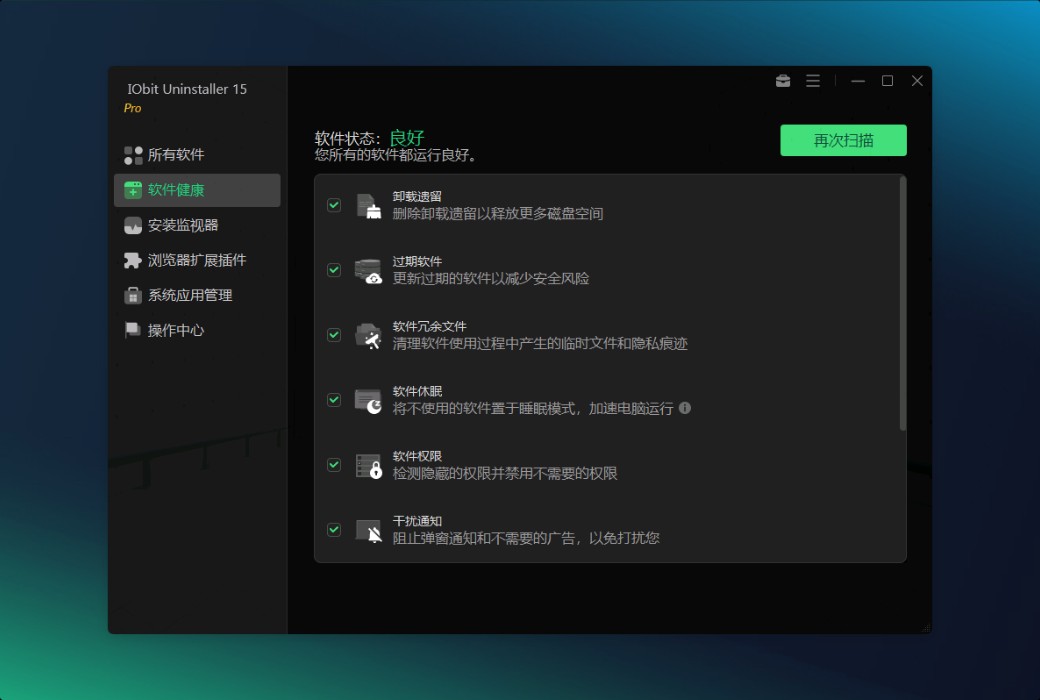This screenshot has height=700, width=1040.
Task: Click the 系统应用管理 store bag icon
Action: click(x=133, y=295)
